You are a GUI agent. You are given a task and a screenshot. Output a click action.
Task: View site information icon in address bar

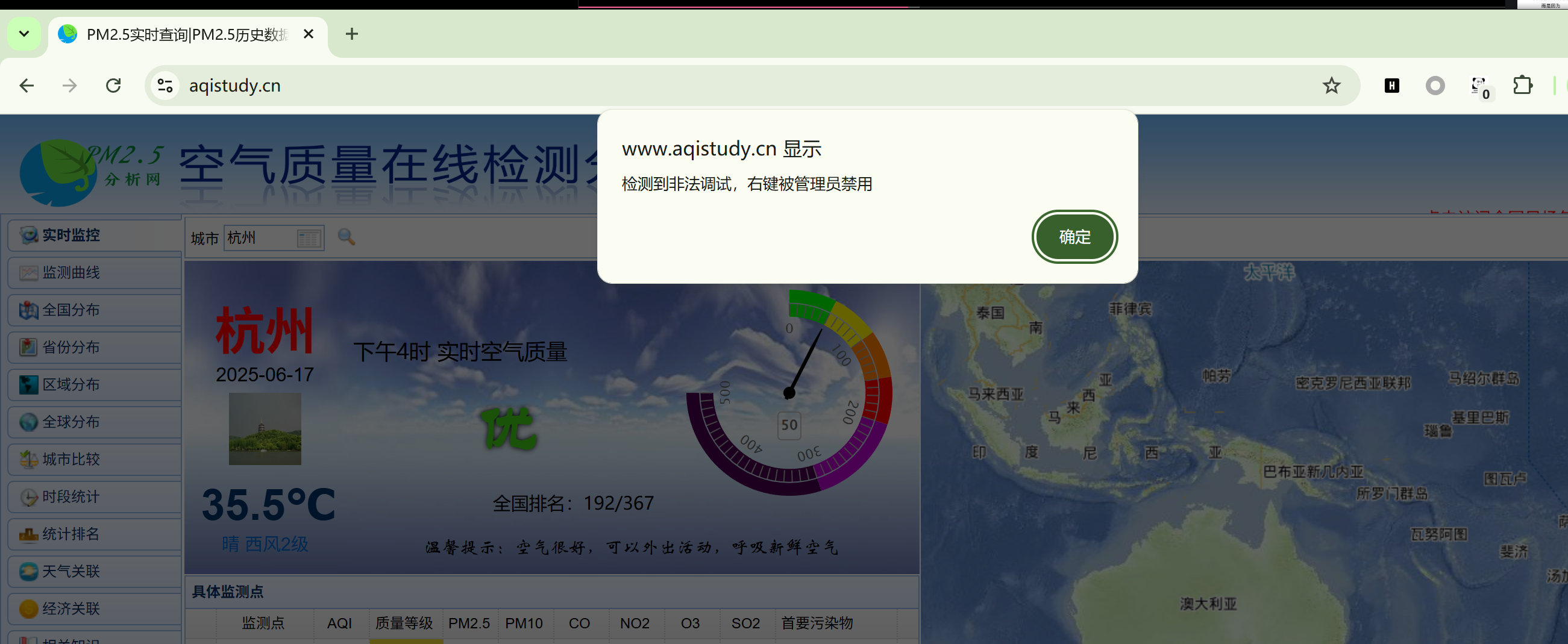click(165, 86)
